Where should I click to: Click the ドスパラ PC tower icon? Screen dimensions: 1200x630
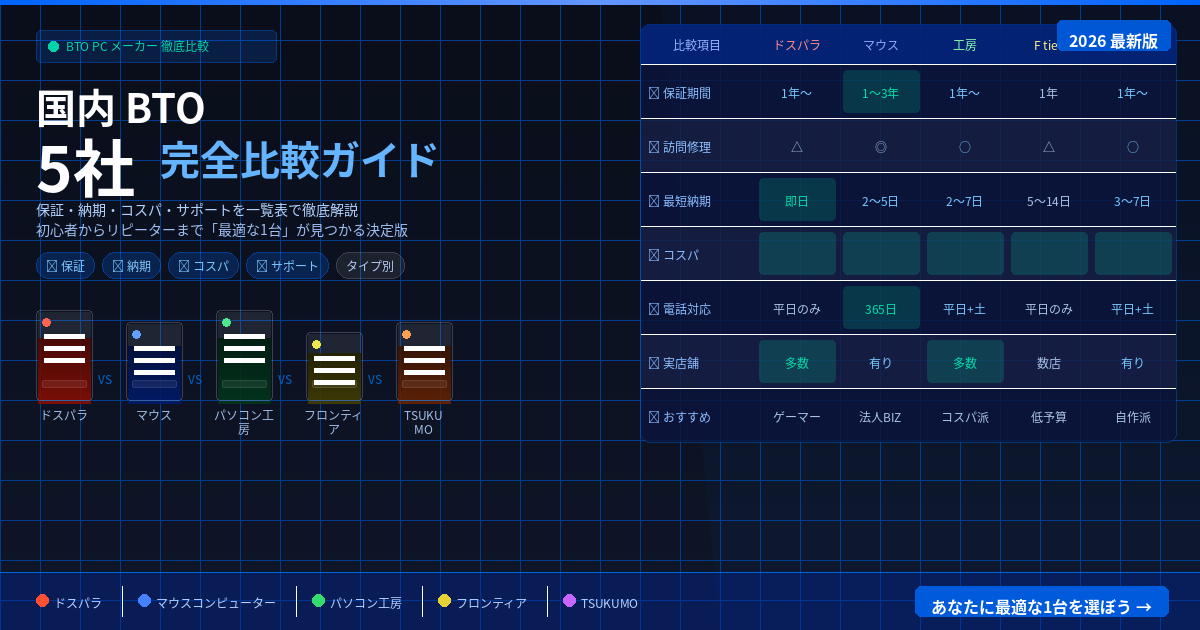pyautogui.click(x=64, y=356)
